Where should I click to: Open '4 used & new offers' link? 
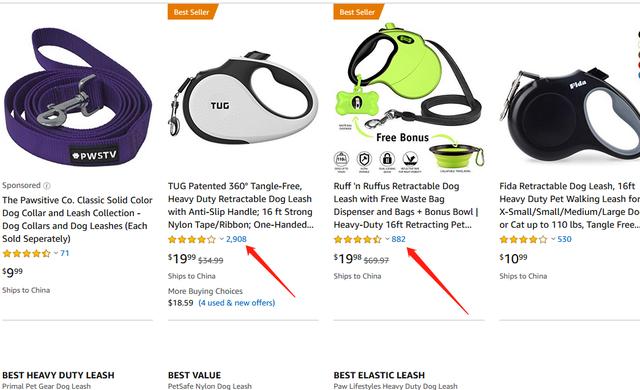click(237, 303)
